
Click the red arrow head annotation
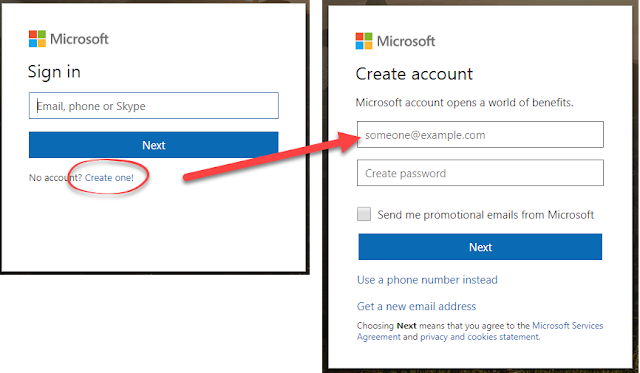click(x=349, y=142)
